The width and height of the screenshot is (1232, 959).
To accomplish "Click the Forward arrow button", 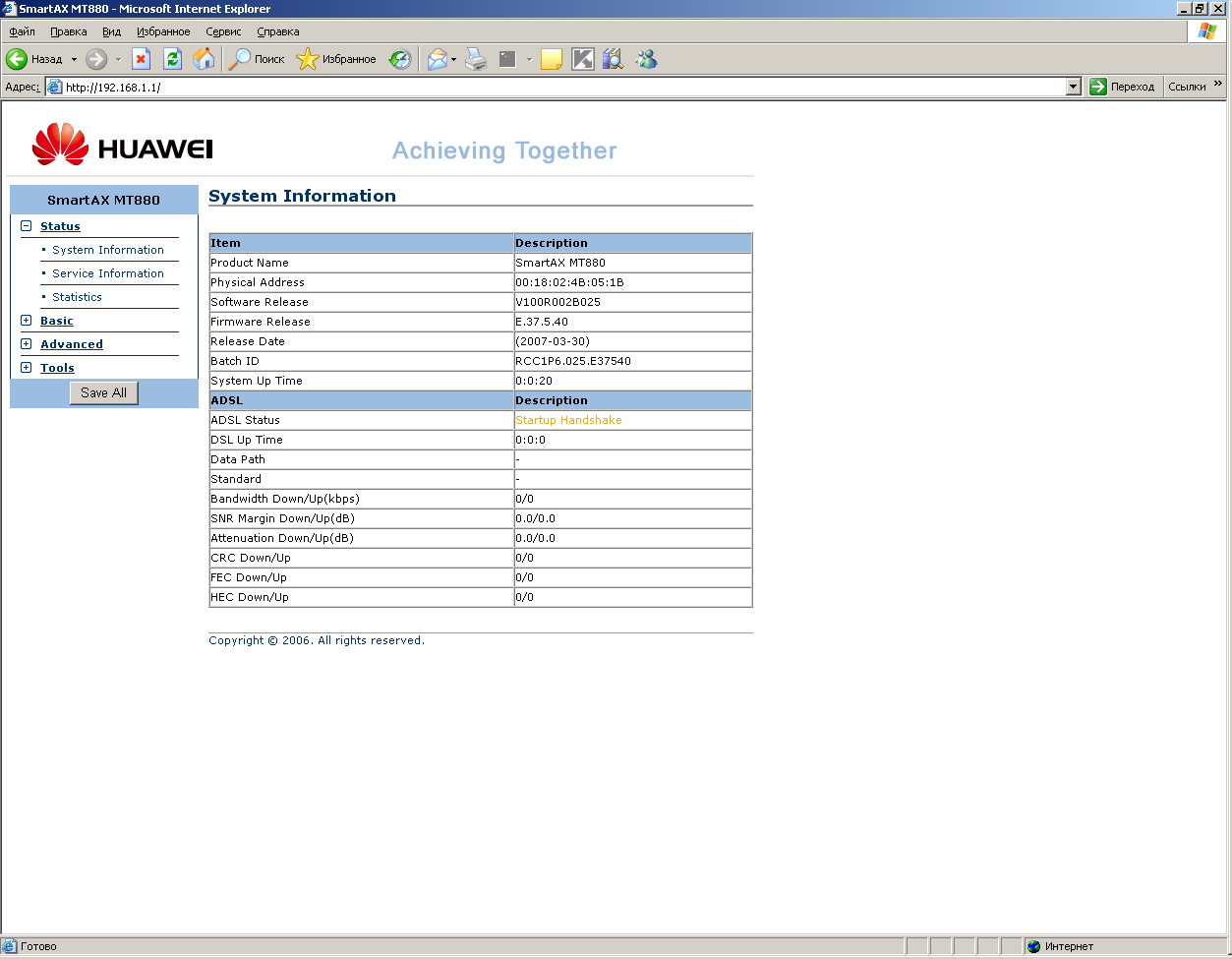I will pyautogui.click(x=95, y=59).
